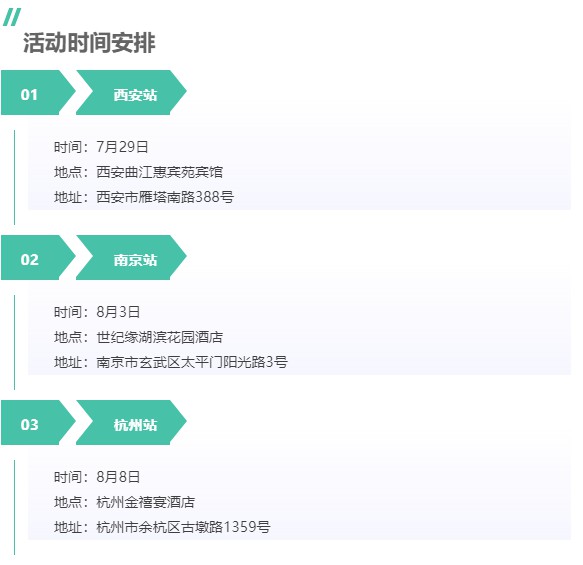The width and height of the screenshot is (583, 565).
Task: Click the date 8月8日
Action: pos(118,477)
